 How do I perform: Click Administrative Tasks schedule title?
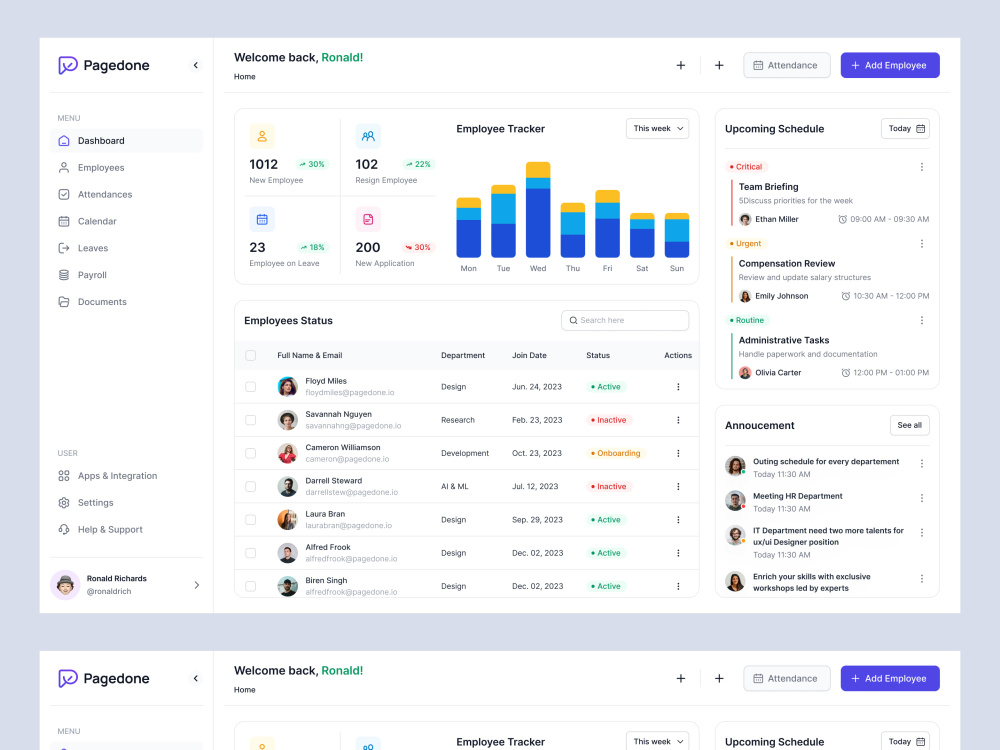point(784,341)
